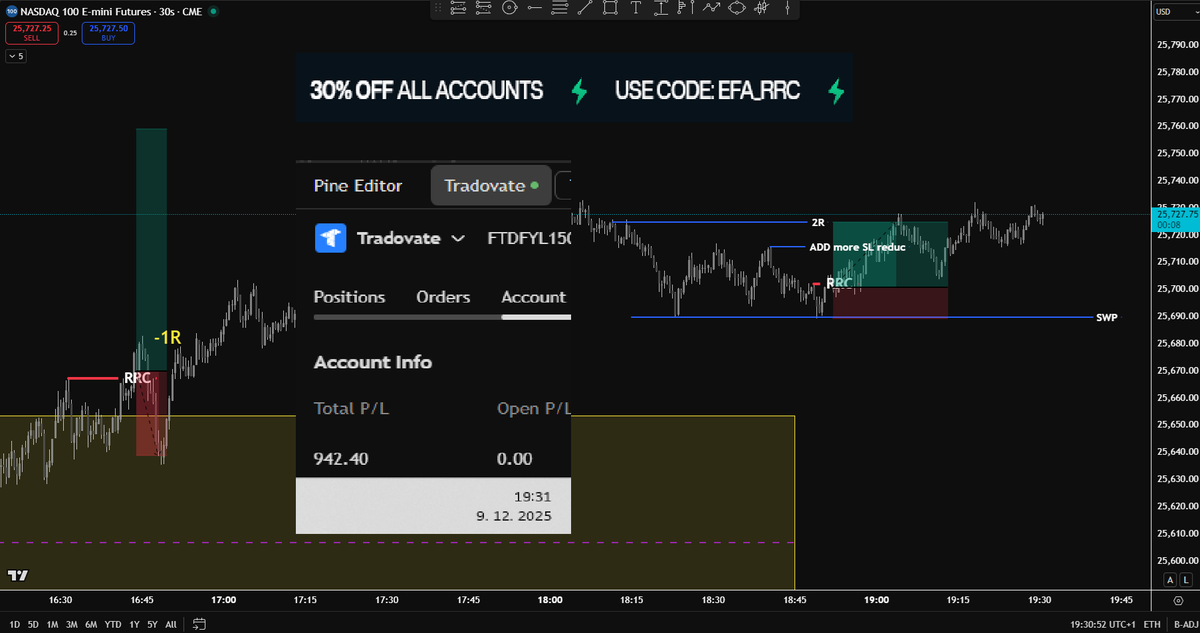Select the circle target drawing tool
Image resolution: width=1200 pixels, height=633 pixels.
[509, 8]
